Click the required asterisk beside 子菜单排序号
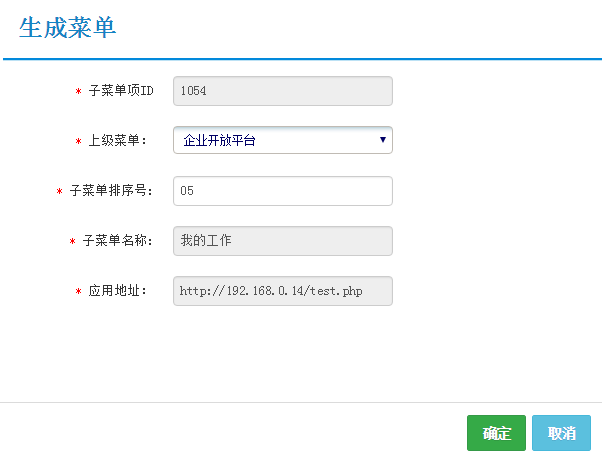 click(x=59, y=192)
